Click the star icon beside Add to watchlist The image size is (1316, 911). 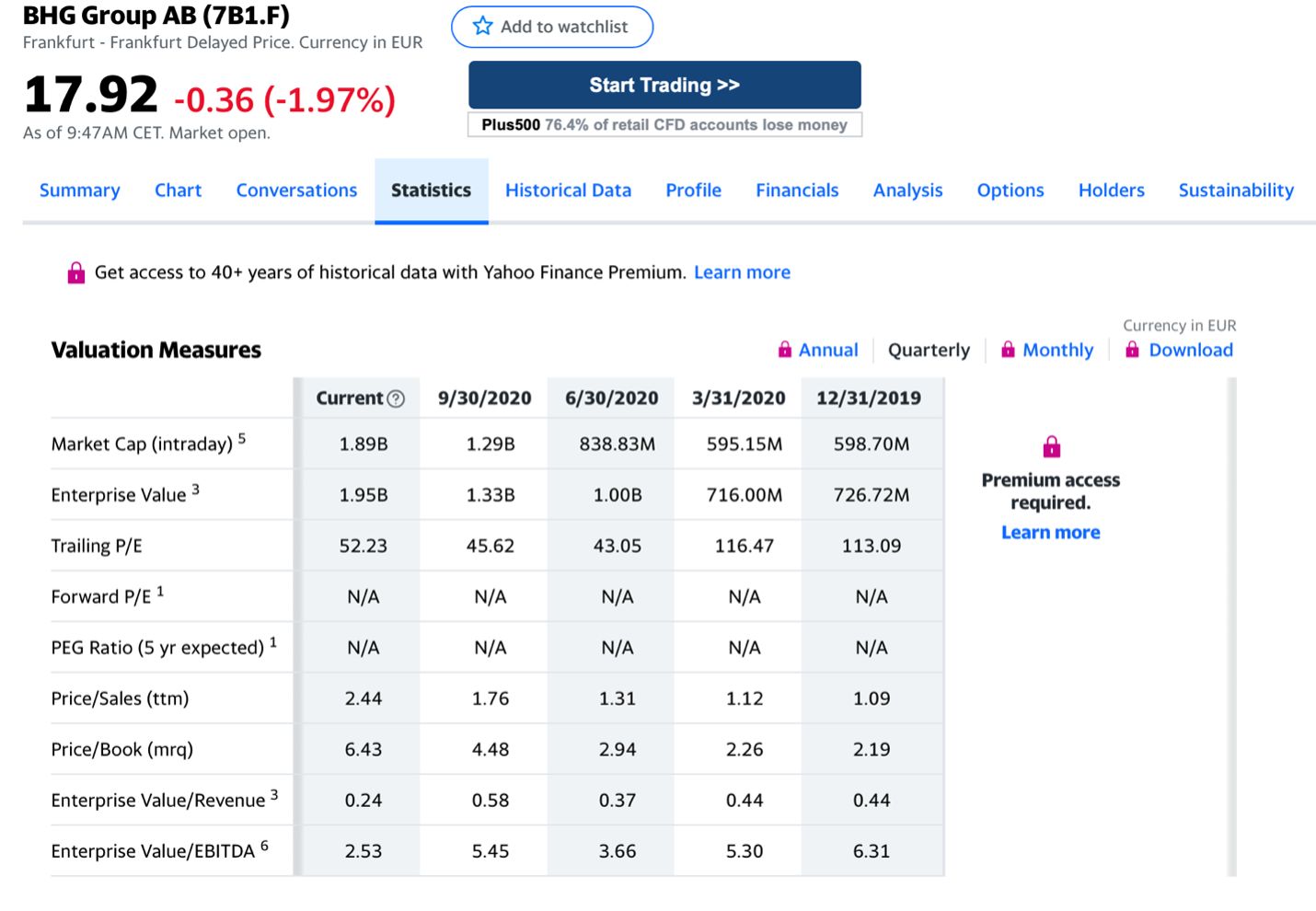tap(482, 26)
